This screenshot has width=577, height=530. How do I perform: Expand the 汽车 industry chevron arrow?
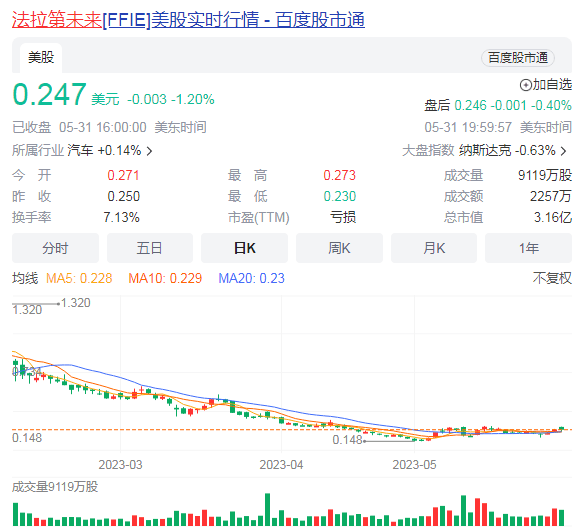tap(149, 151)
